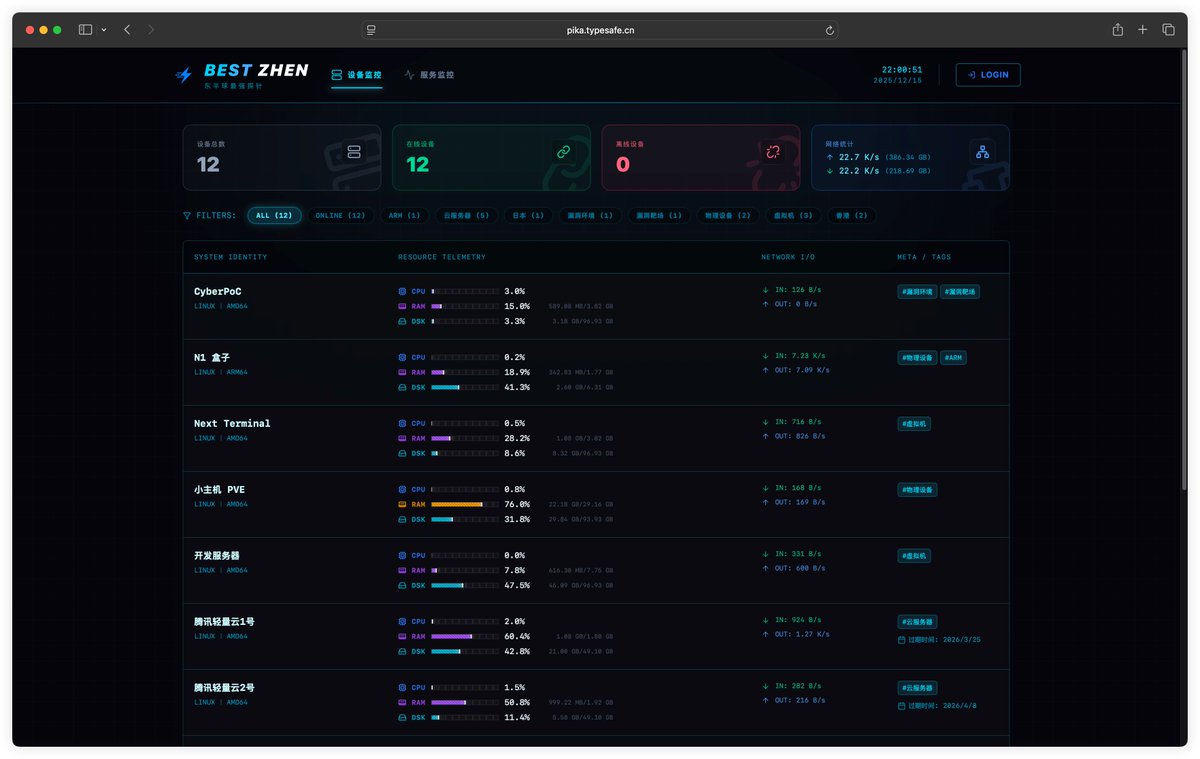Toggle the 香港 (2) filter chip
Screen dimensions: 1200x759
pos(852,215)
